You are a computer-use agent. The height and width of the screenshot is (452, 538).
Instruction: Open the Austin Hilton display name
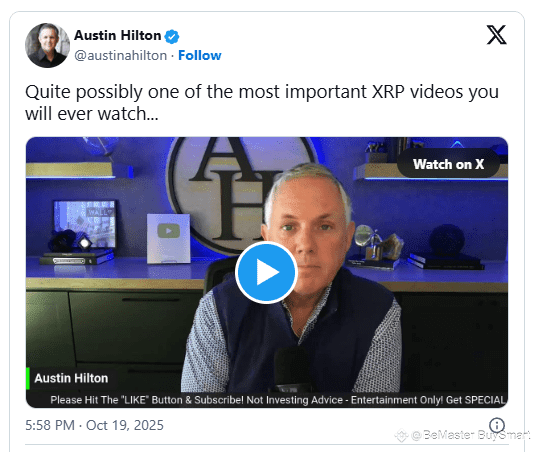click(118, 36)
